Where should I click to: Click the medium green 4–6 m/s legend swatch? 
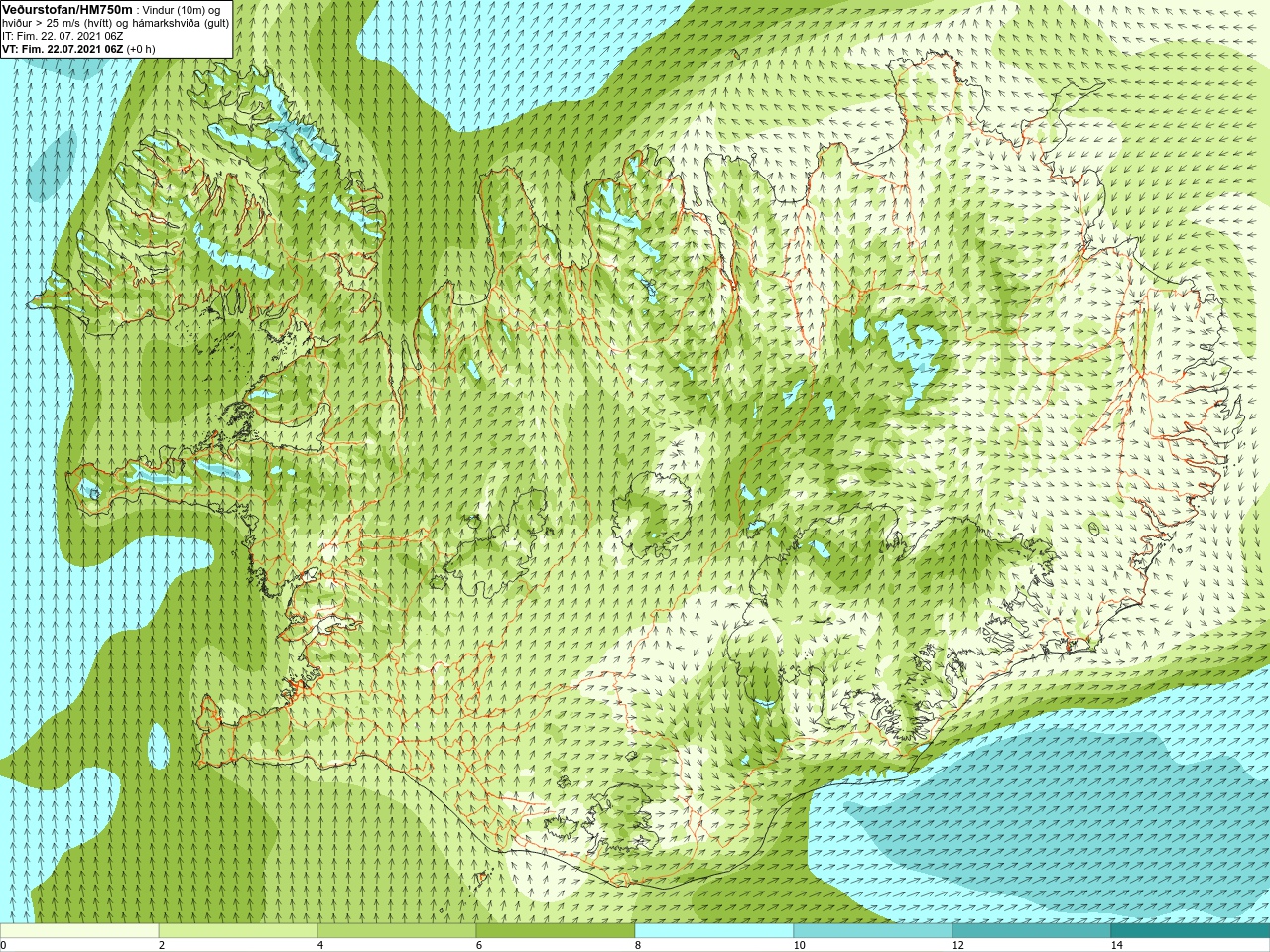point(397,931)
